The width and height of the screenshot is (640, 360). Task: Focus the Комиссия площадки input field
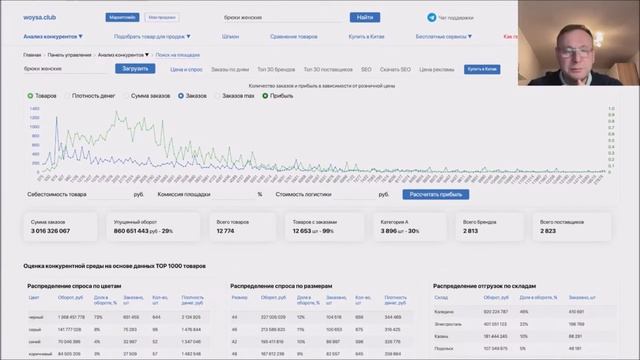233,195
